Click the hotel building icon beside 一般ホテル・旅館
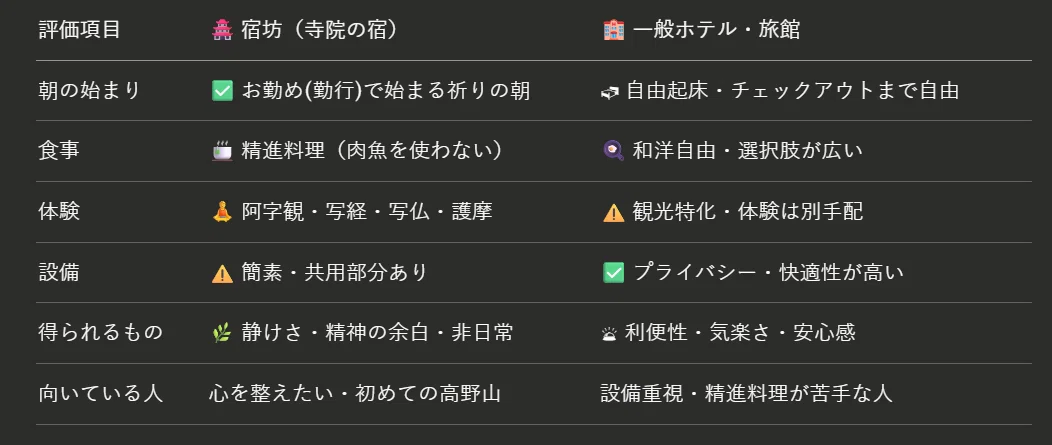 (x=613, y=30)
